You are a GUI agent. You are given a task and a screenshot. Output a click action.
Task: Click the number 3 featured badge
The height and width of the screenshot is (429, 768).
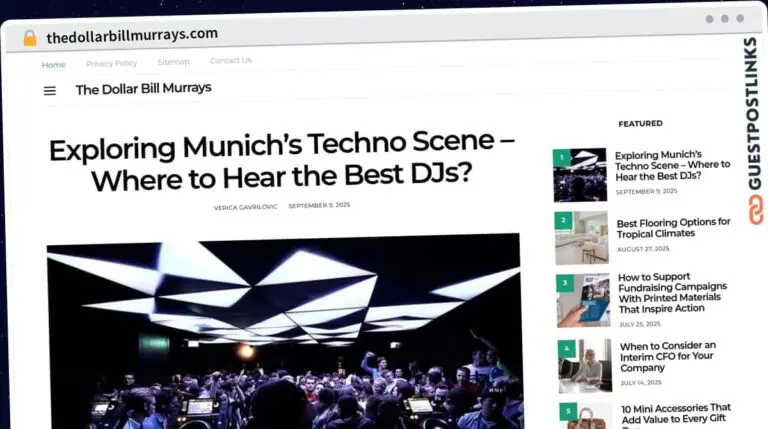coord(564,282)
